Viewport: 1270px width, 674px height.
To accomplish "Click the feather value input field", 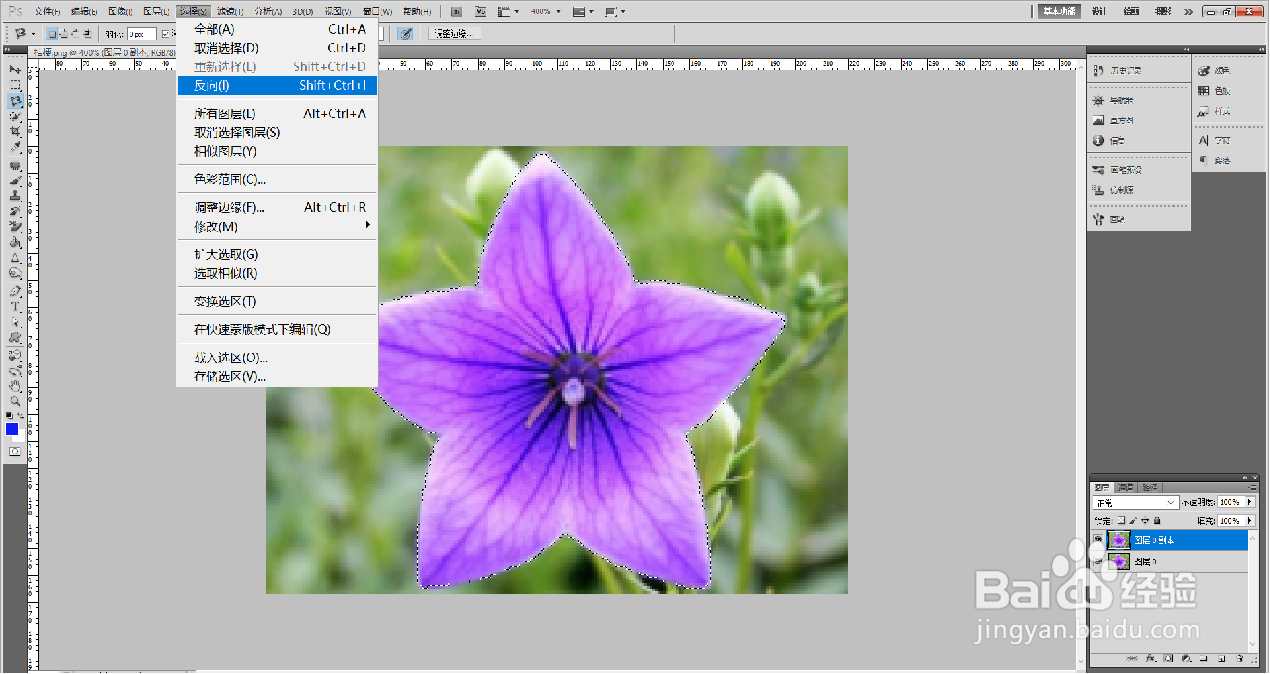I will pos(141,34).
